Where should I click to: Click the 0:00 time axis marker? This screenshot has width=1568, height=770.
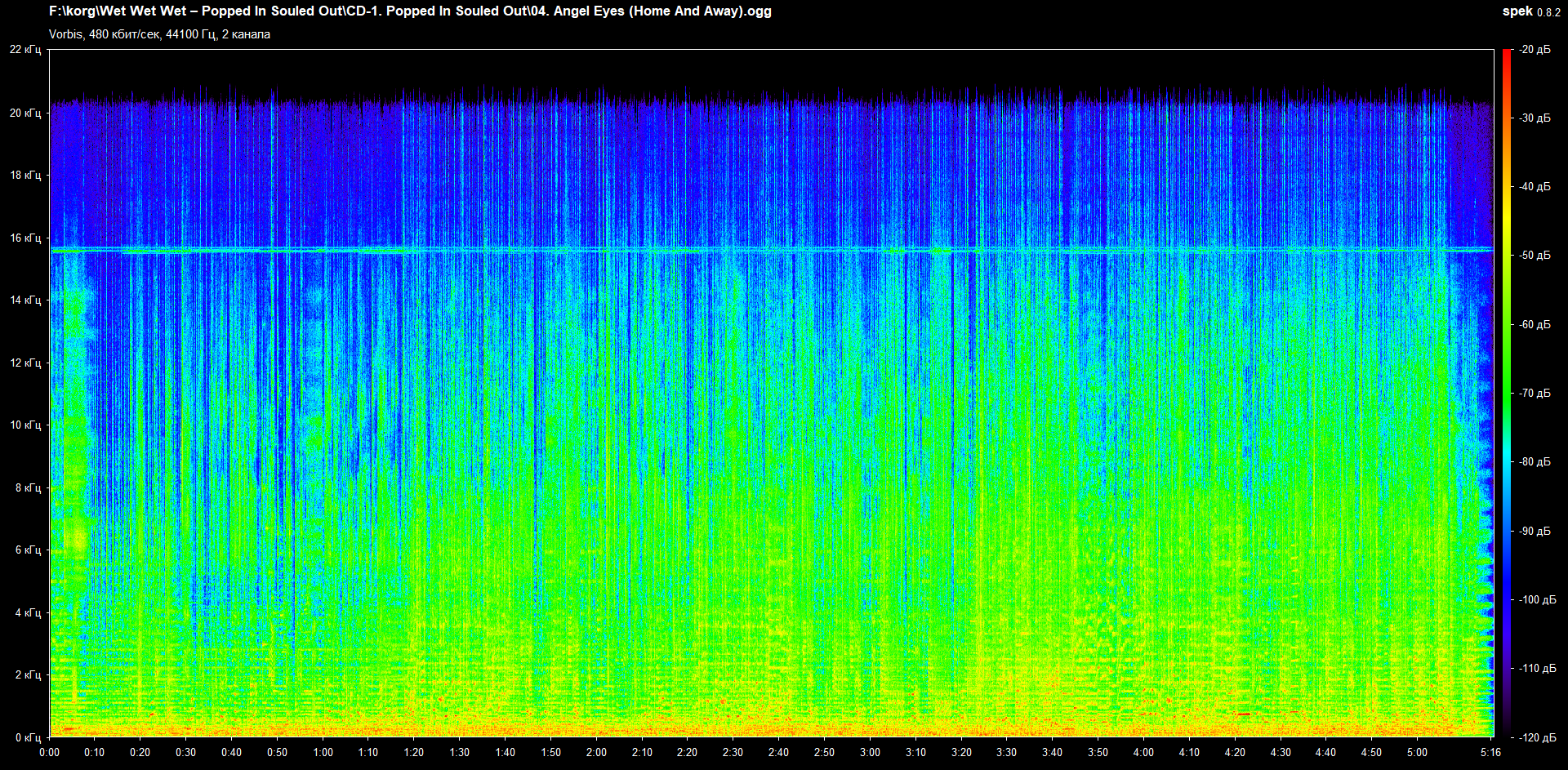[x=49, y=752]
